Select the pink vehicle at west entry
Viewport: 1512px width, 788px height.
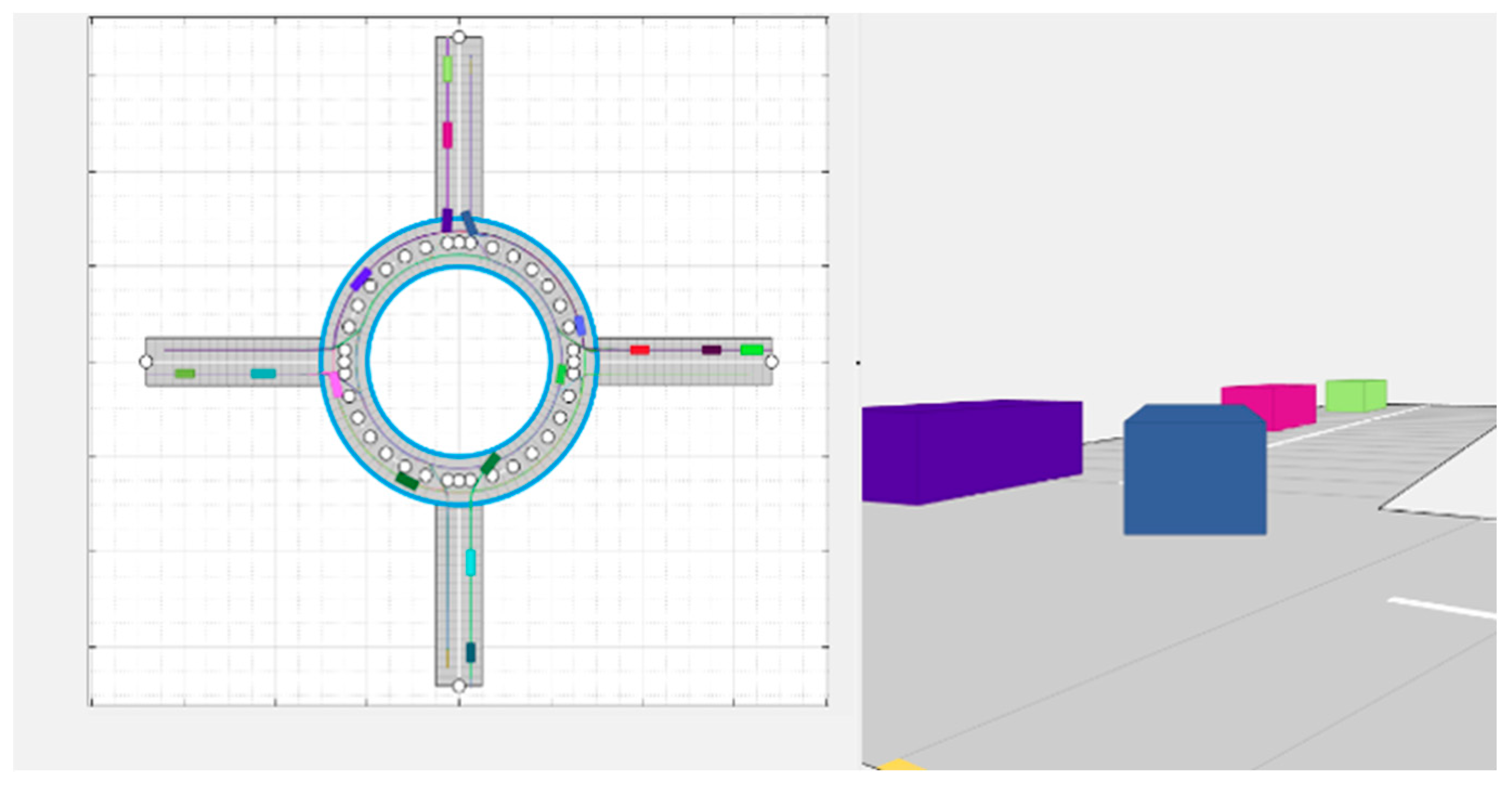(335, 385)
